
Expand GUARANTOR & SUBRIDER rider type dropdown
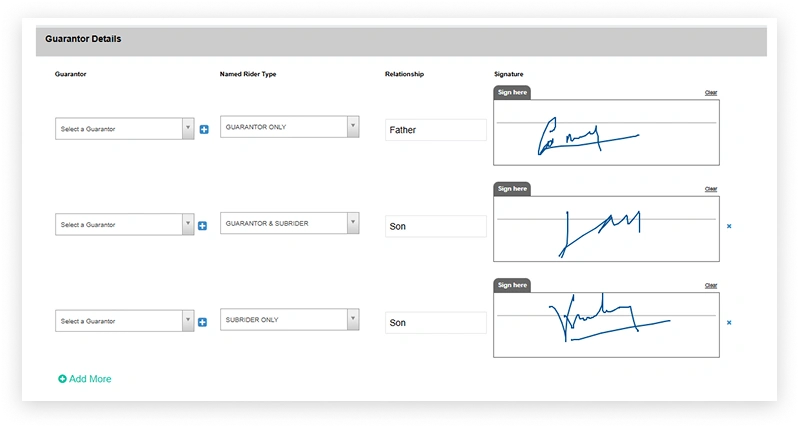tap(289, 223)
